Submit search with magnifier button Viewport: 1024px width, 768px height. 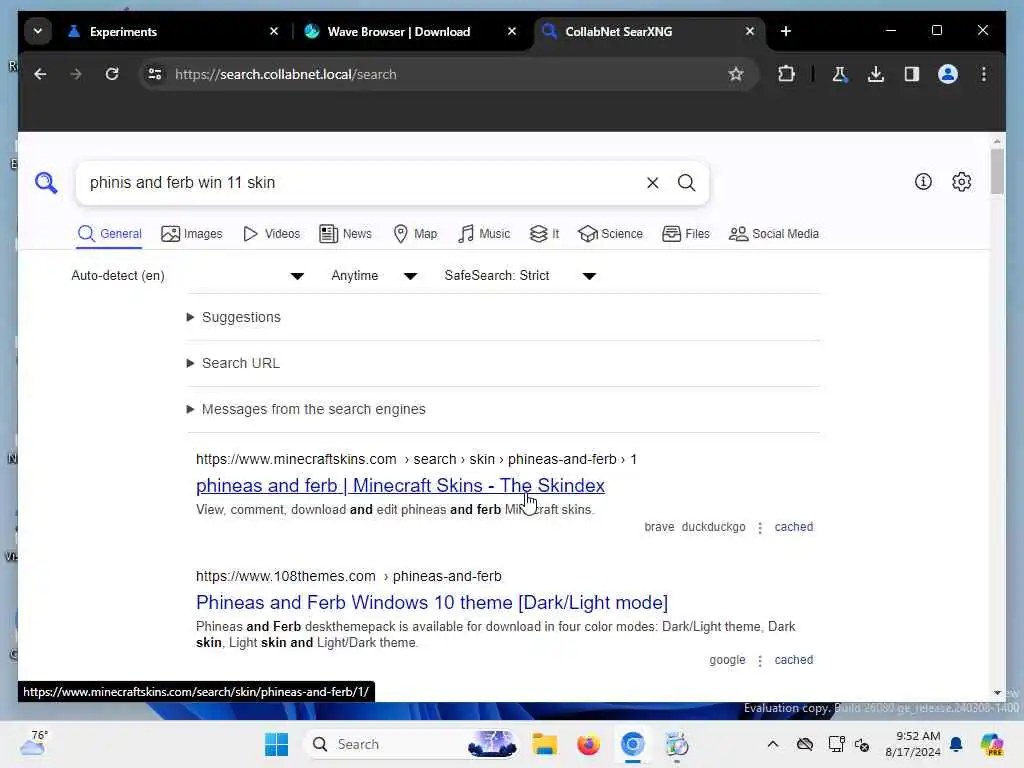[686, 183]
